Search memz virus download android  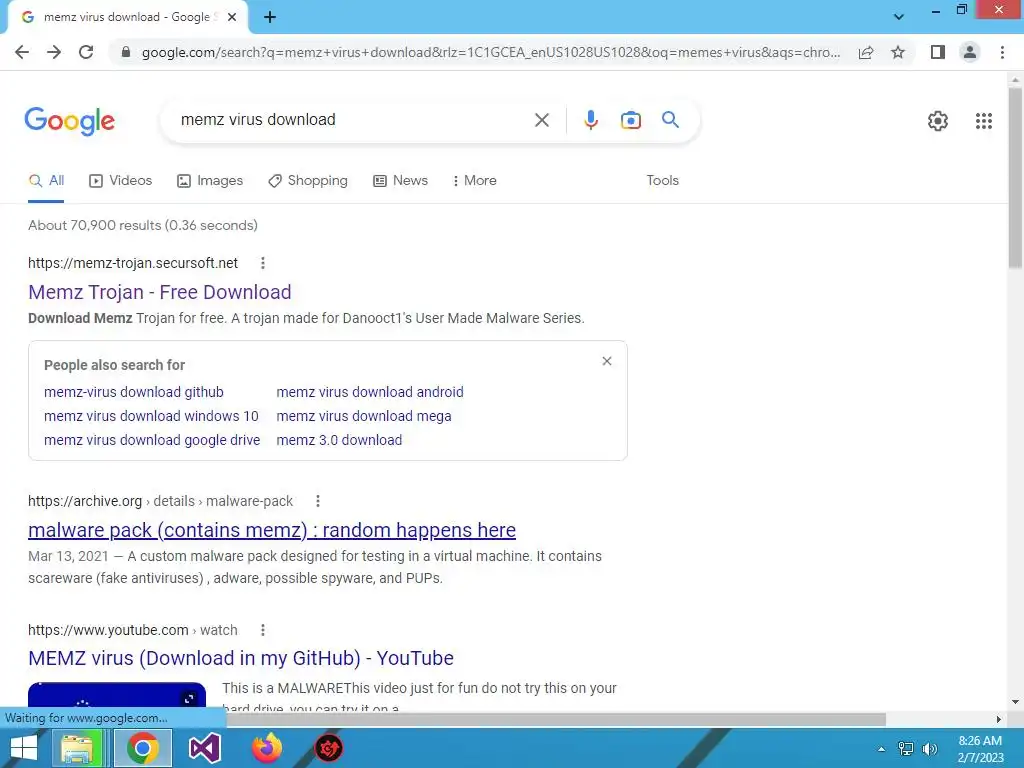[x=370, y=392]
